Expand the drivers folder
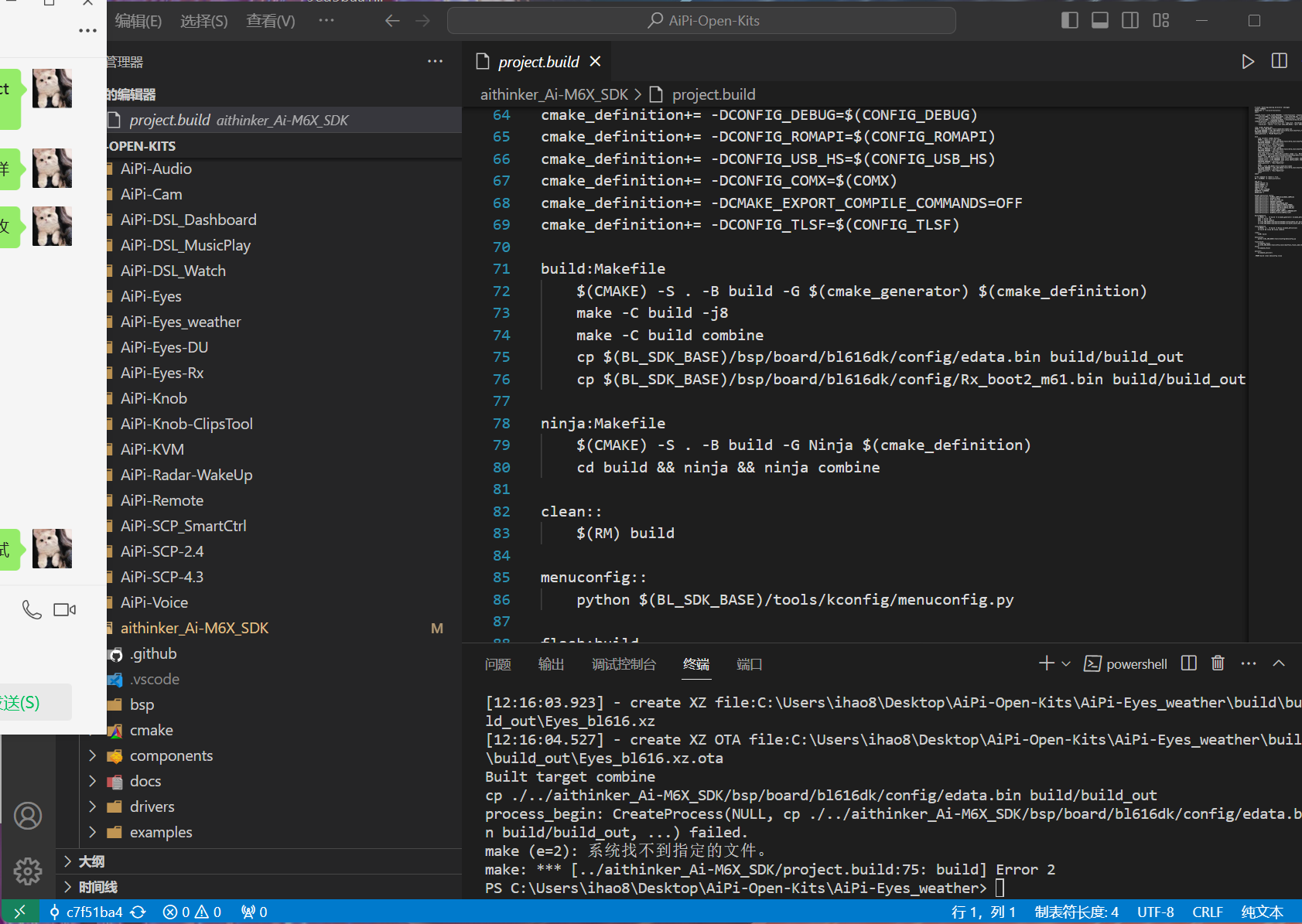Viewport: 1302px width, 924px height. tap(93, 806)
